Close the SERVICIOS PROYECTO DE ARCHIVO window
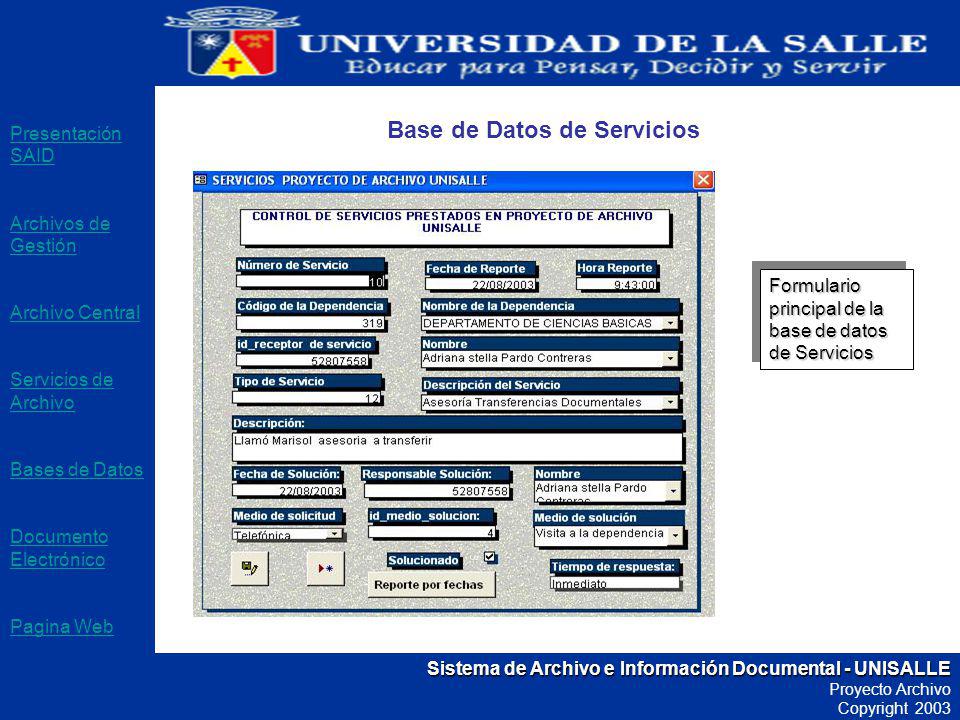Viewport: 960px width, 720px height. point(703,180)
